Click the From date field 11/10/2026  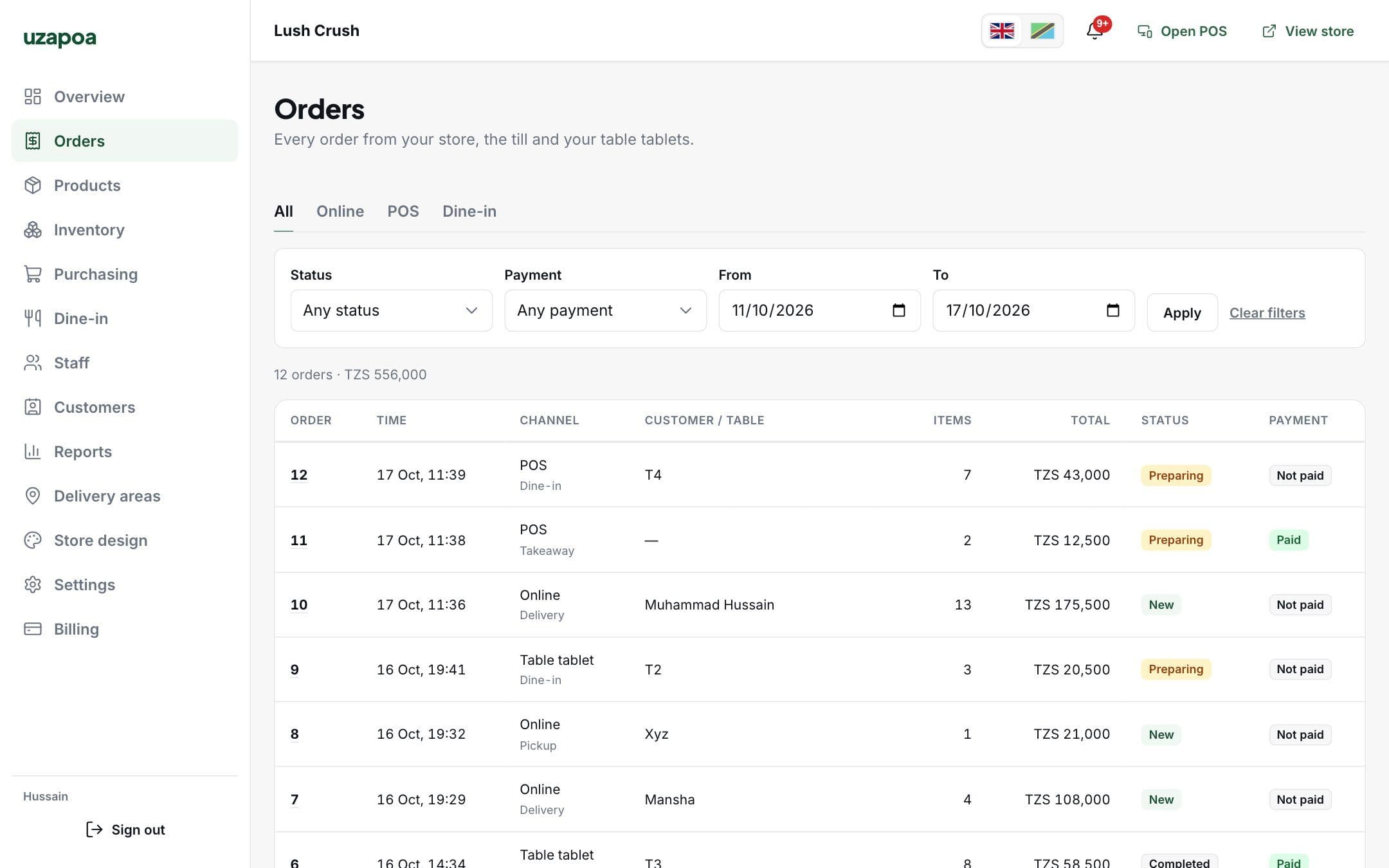819,311
